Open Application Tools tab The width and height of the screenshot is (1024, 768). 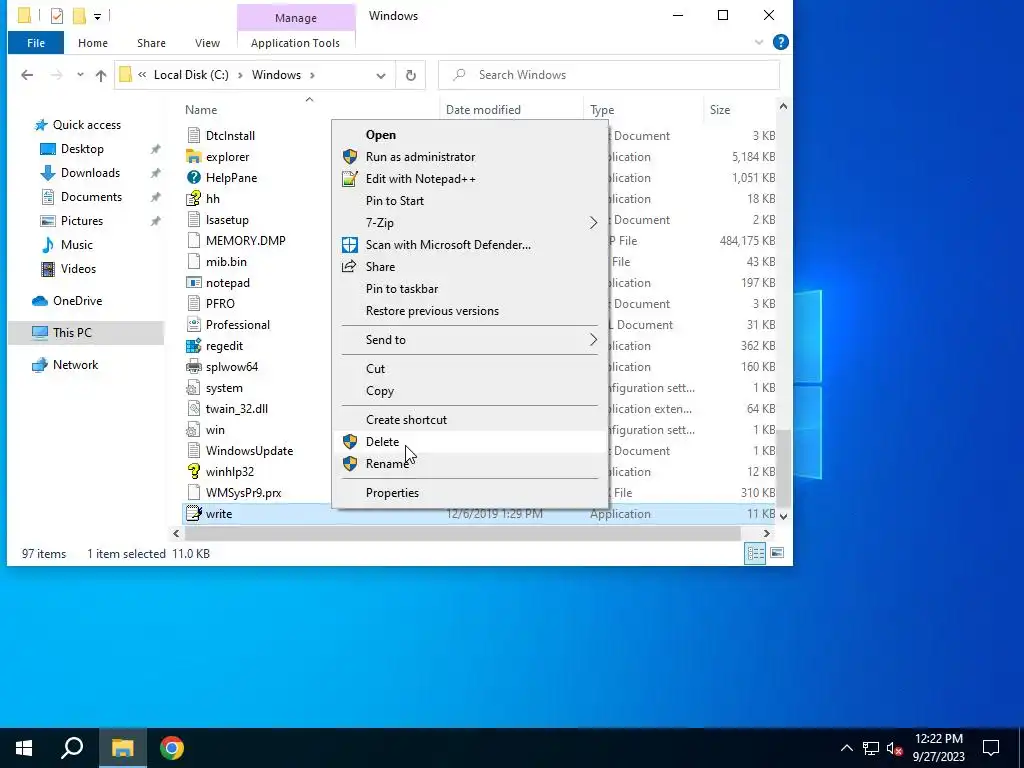pos(295,43)
